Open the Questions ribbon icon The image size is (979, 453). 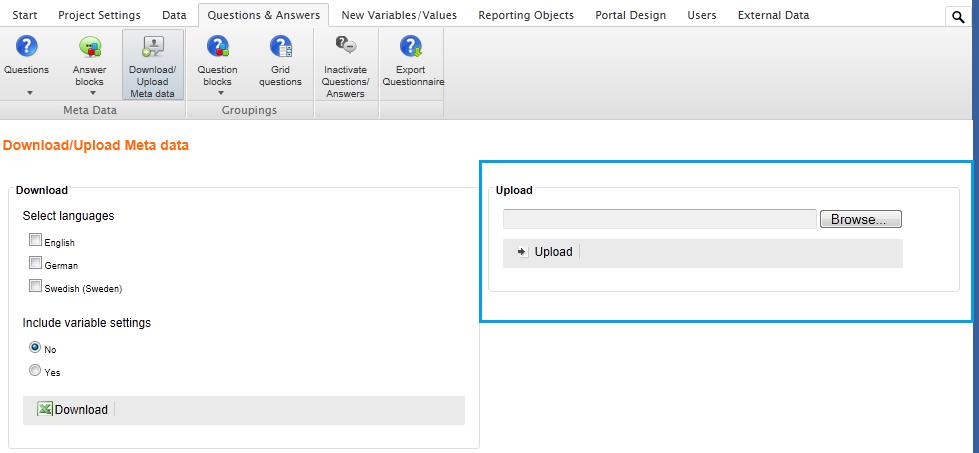coord(26,47)
